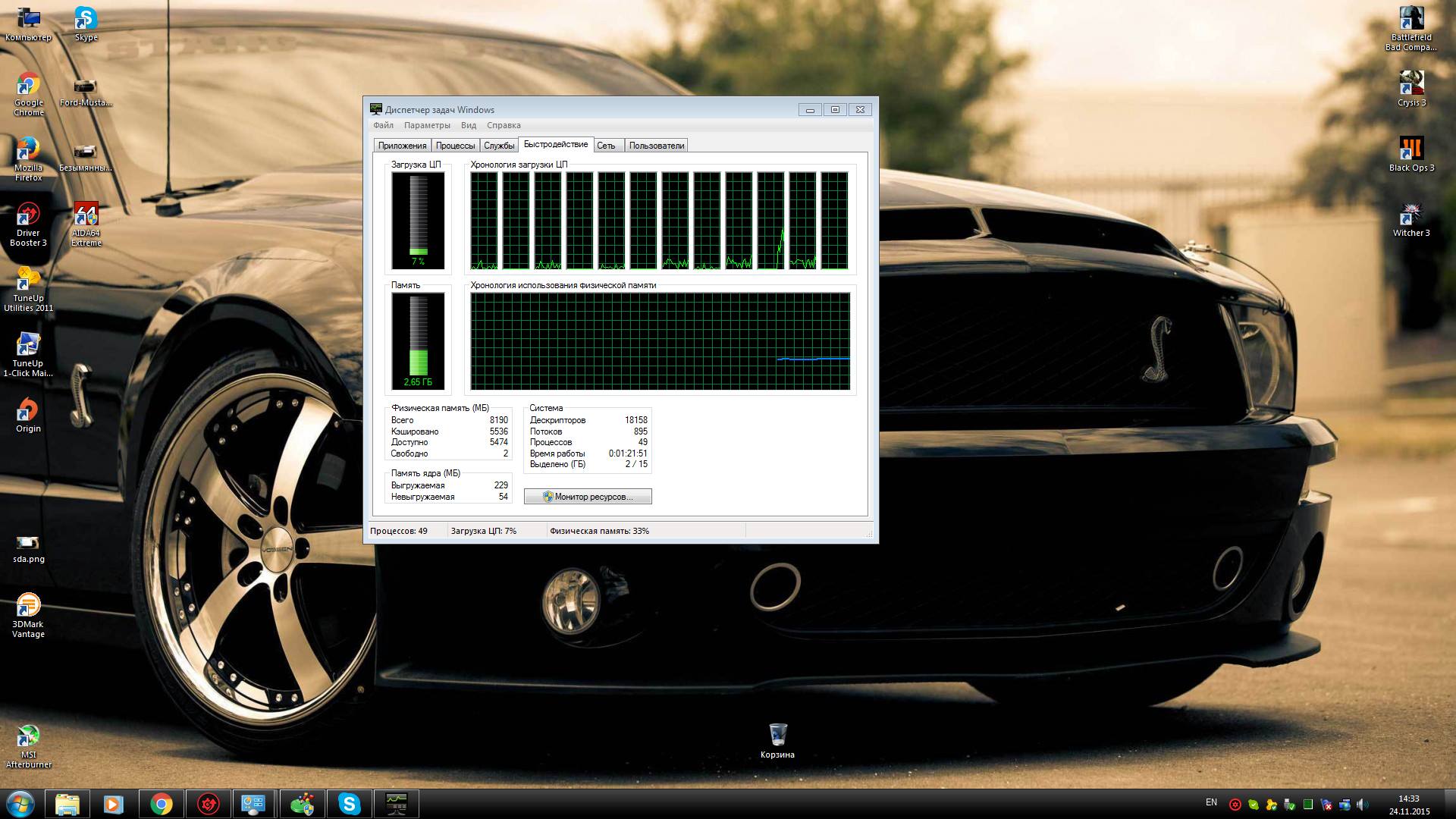Click the Driver Booster taskbar icon
The image size is (1456, 819).
(208, 803)
